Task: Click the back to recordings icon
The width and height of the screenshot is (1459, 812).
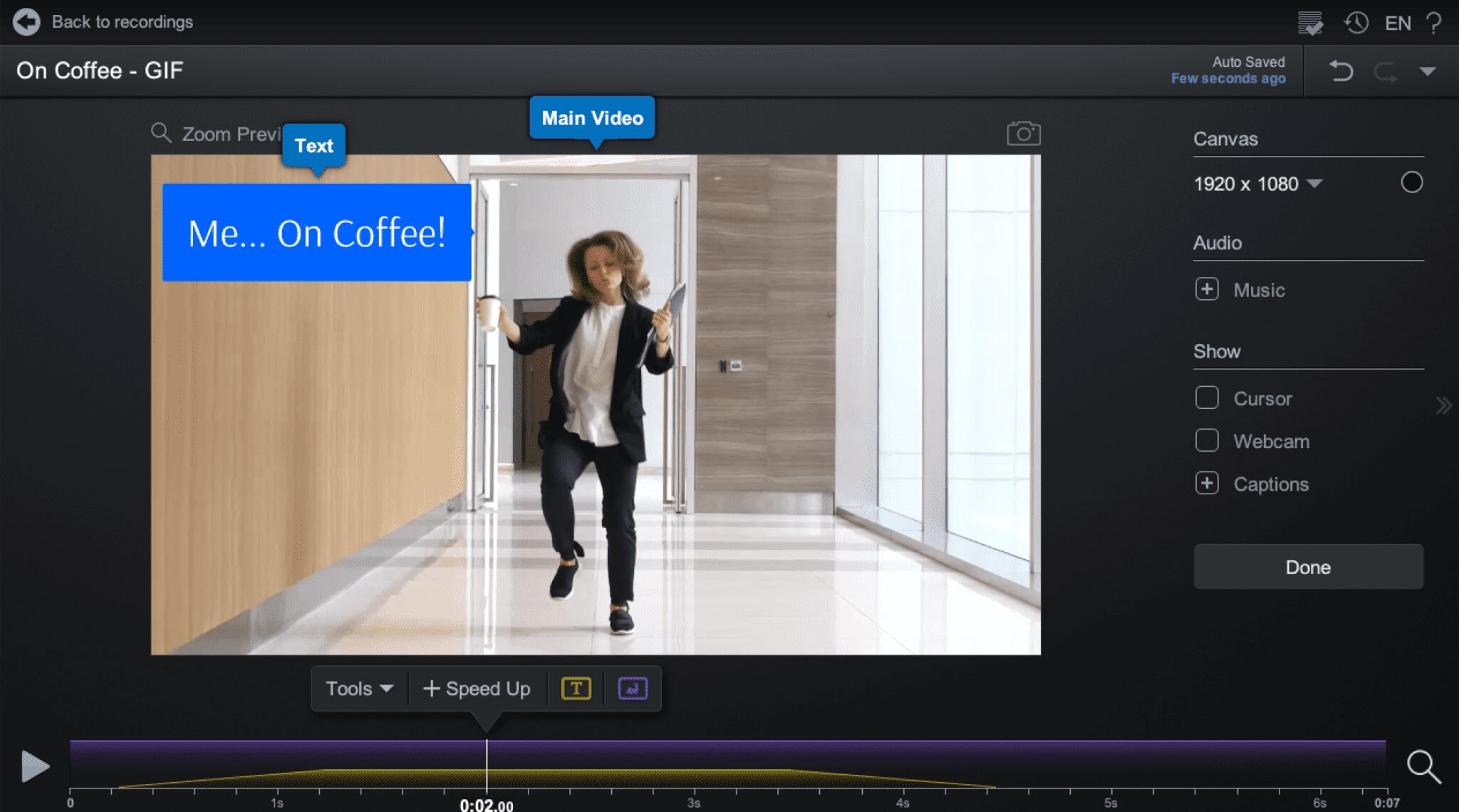Action: tap(27, 22)
